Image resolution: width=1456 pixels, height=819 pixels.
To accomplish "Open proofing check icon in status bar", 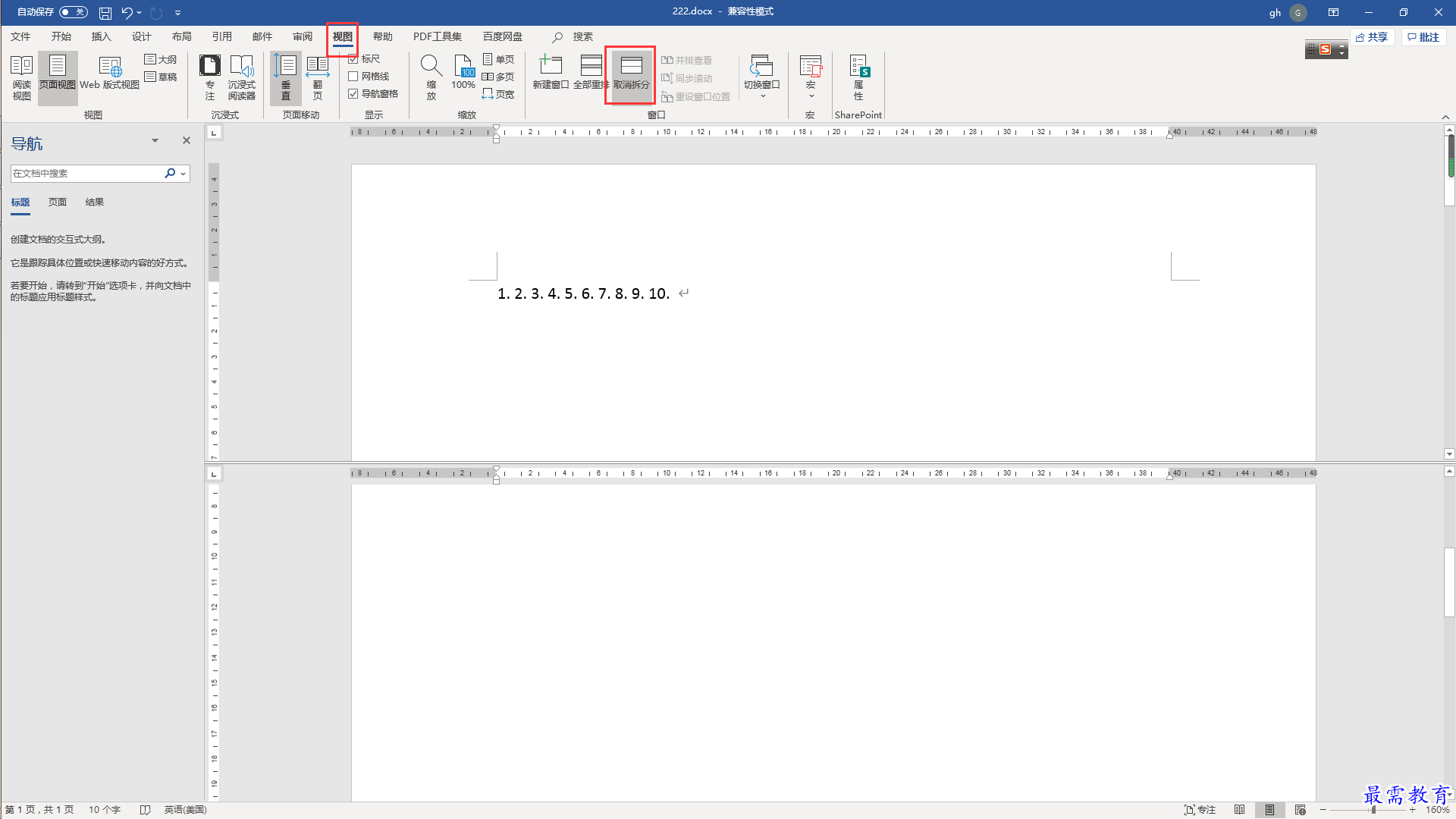I will (x=145, y=810).
